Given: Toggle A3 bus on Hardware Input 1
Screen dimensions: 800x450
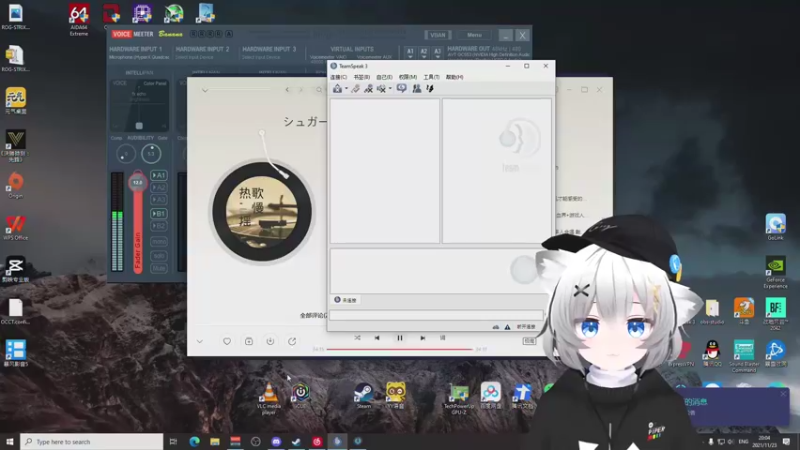Looking at the screenshot, I should click(159, 199).
